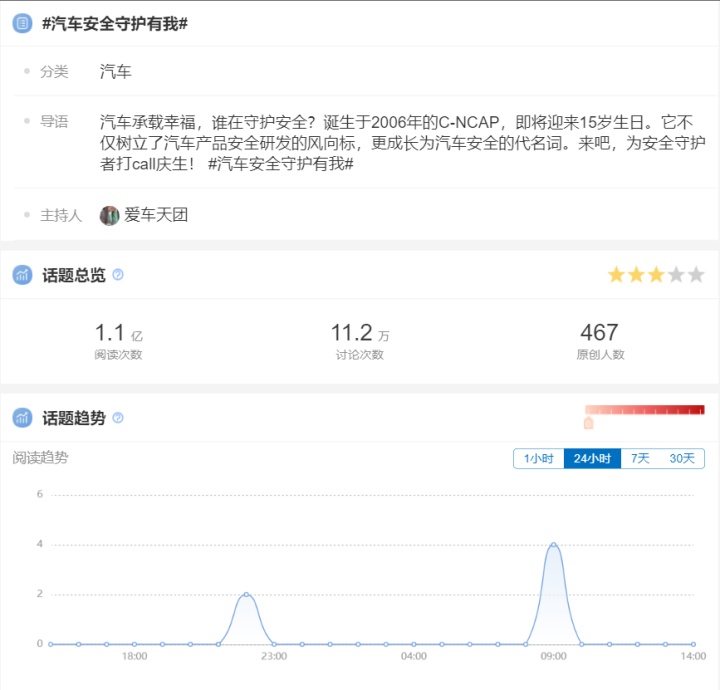Click the chart peak data point near 09:00
This screenshot has width=720, height=690.
pyautogui.click(x=553, y=545)
